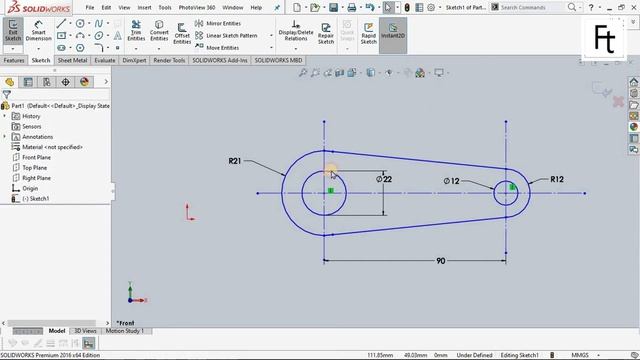Image resolution: width=640 pixels, height=360 pixels.
Task: Select the sketch Point tool
Action: [x=118, y=48]
